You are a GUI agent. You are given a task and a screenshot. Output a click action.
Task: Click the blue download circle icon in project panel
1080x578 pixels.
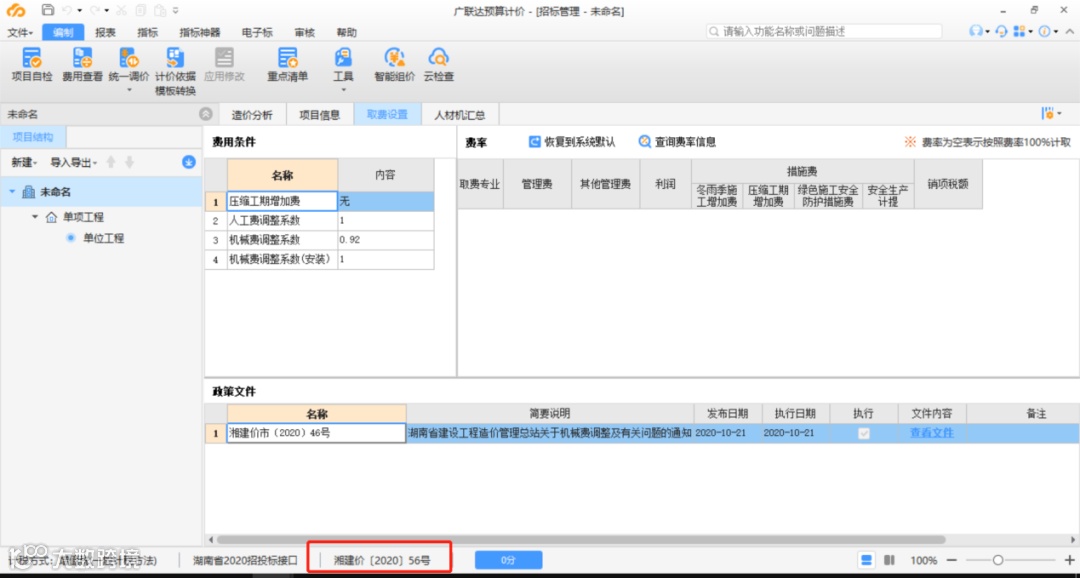189,162
